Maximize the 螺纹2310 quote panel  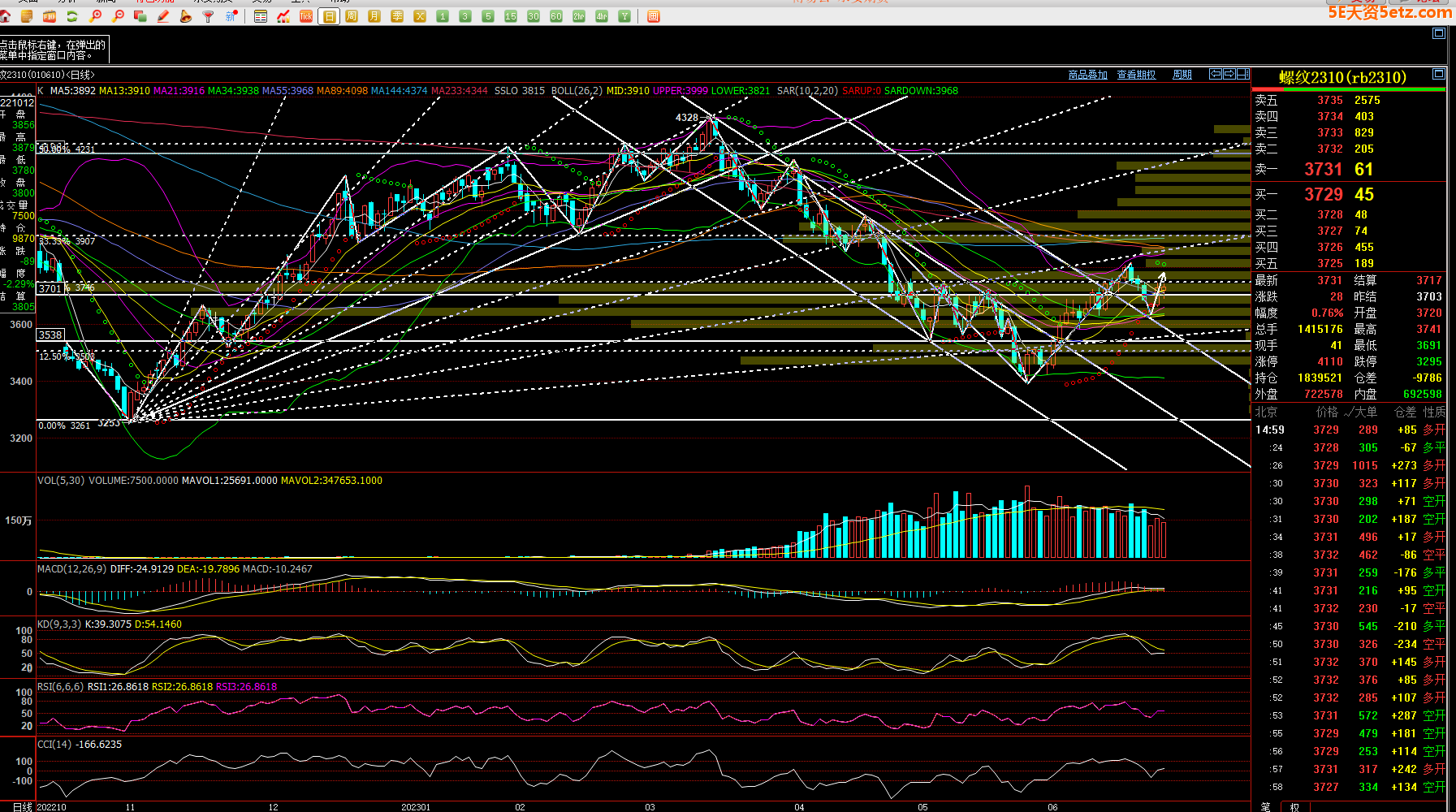[x=1438, y=74]
